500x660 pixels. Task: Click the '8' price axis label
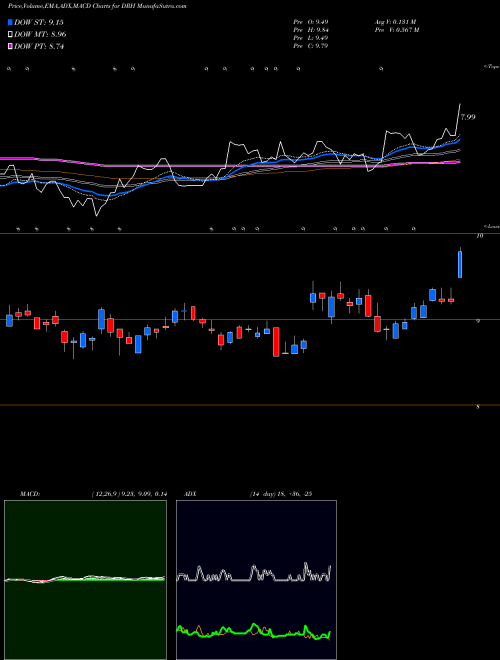point(478,407)
